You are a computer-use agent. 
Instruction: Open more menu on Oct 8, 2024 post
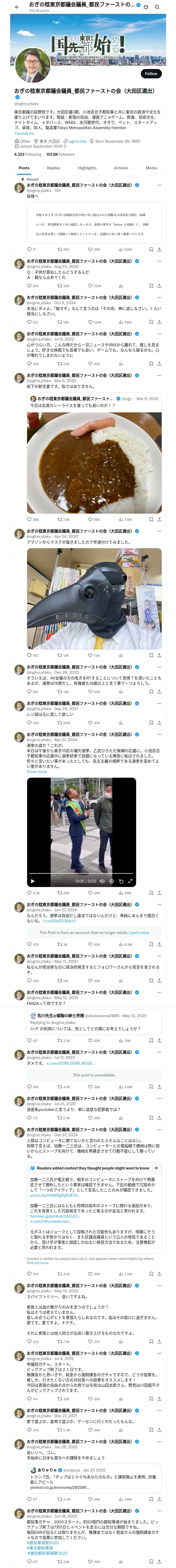(x=159, y=298)
